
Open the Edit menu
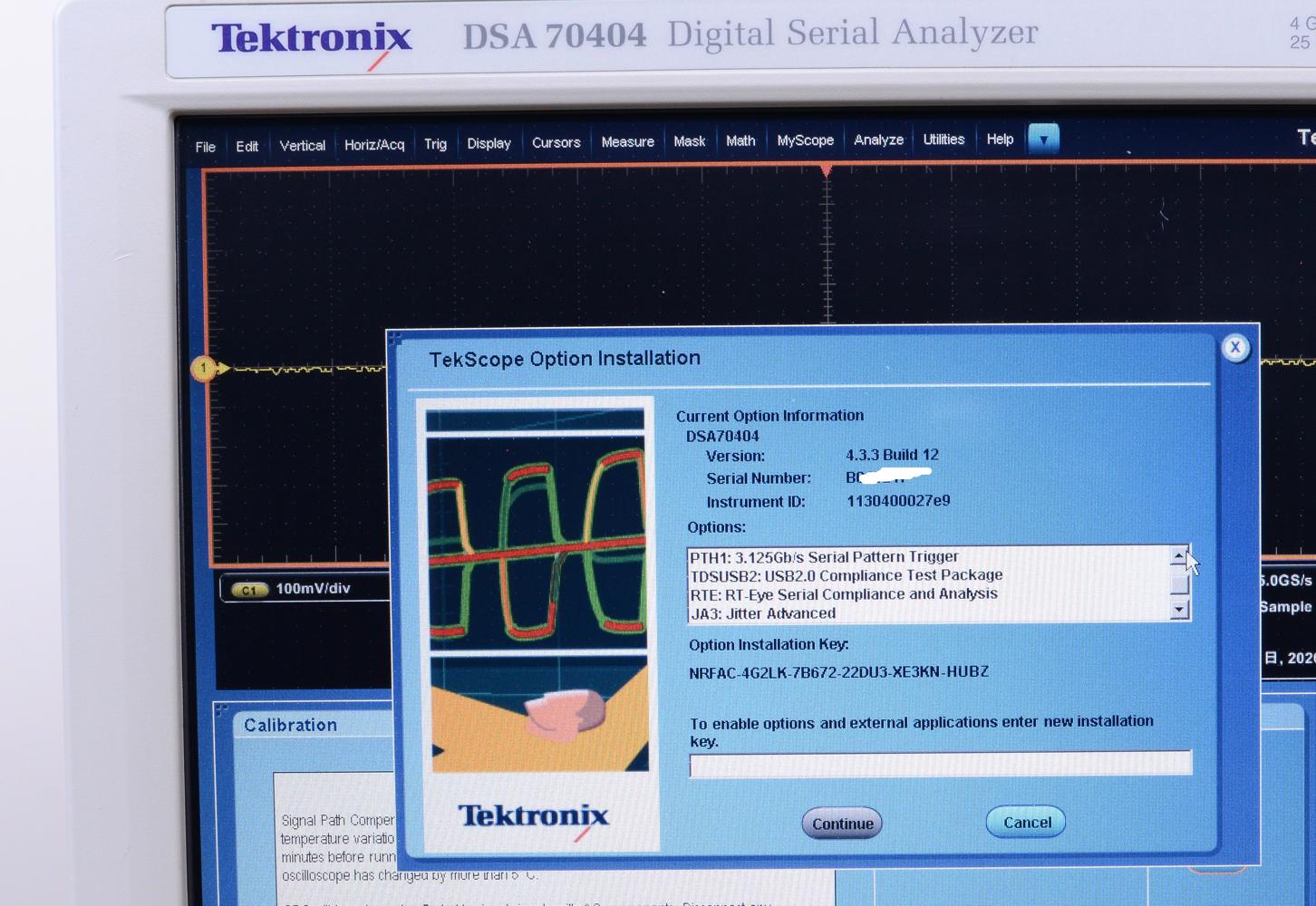point(247,146)
